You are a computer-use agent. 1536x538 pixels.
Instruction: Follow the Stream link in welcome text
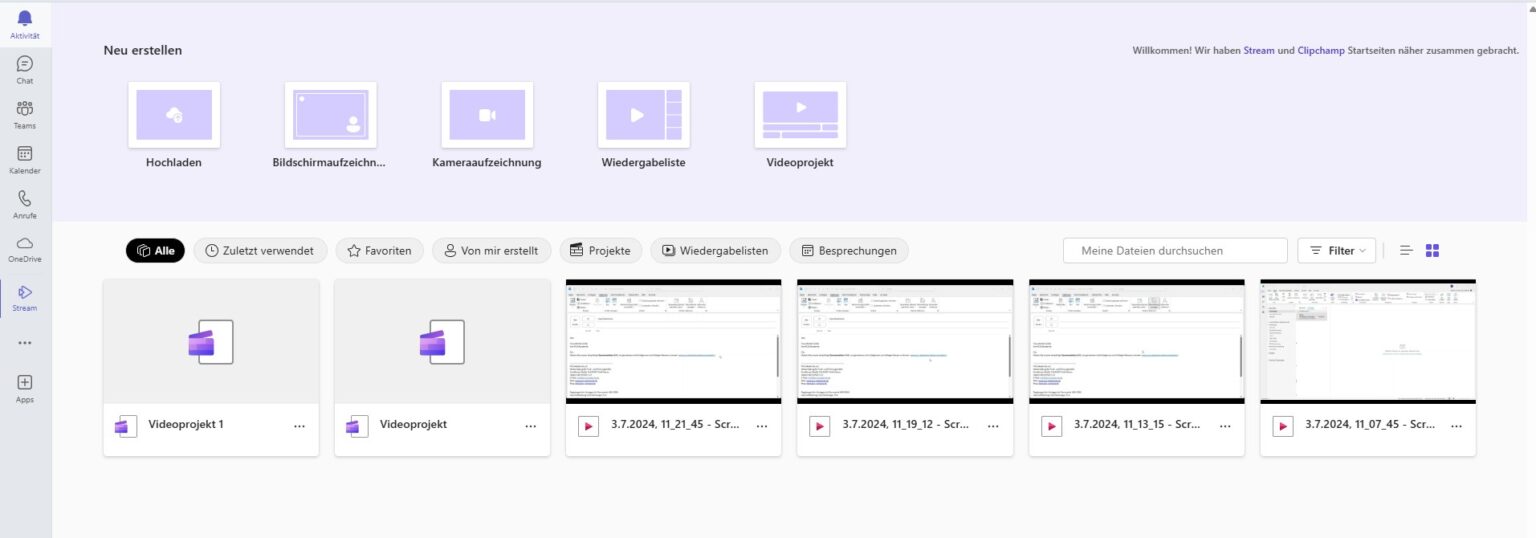point(1258,50)
